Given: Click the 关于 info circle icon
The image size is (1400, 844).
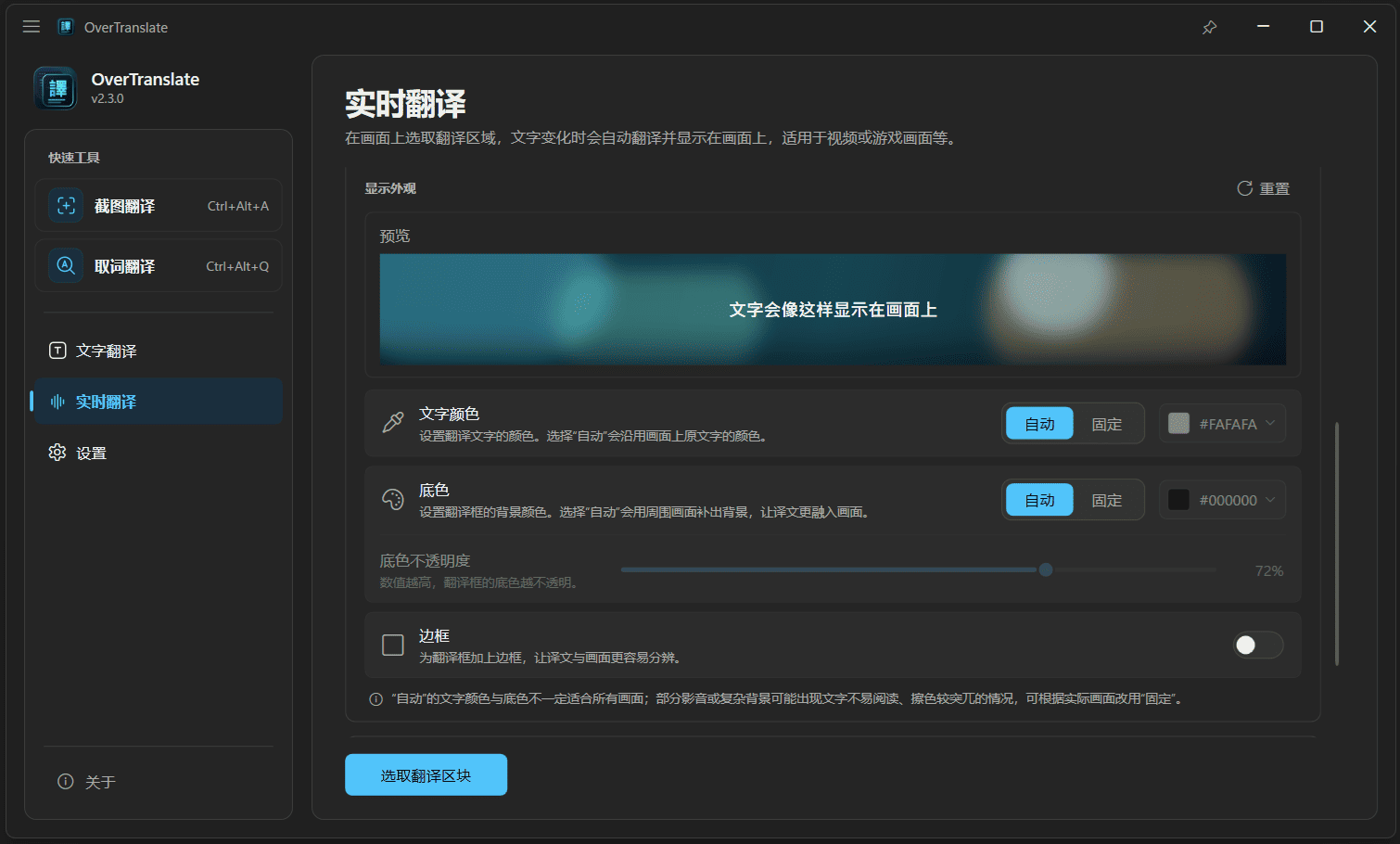Looking at the screenshot, I should (x=66, y=782).
